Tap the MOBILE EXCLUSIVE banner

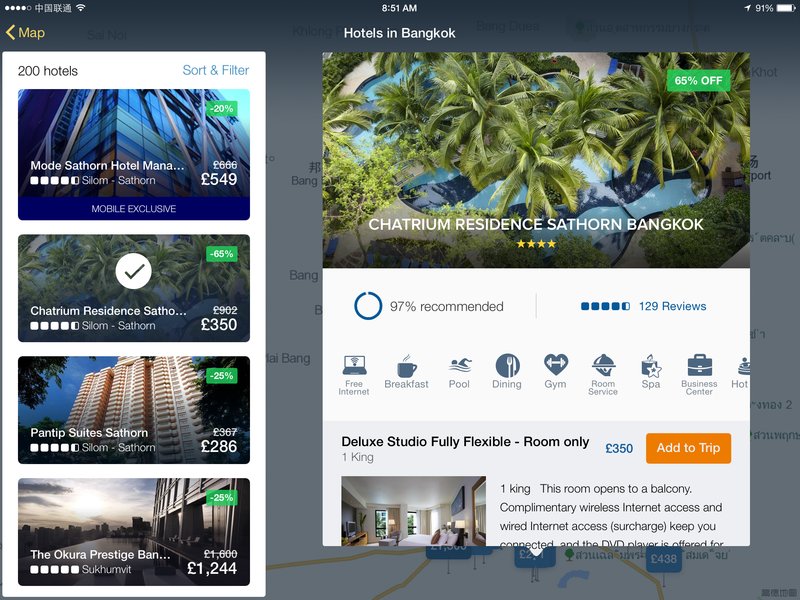tap(134, 209)
